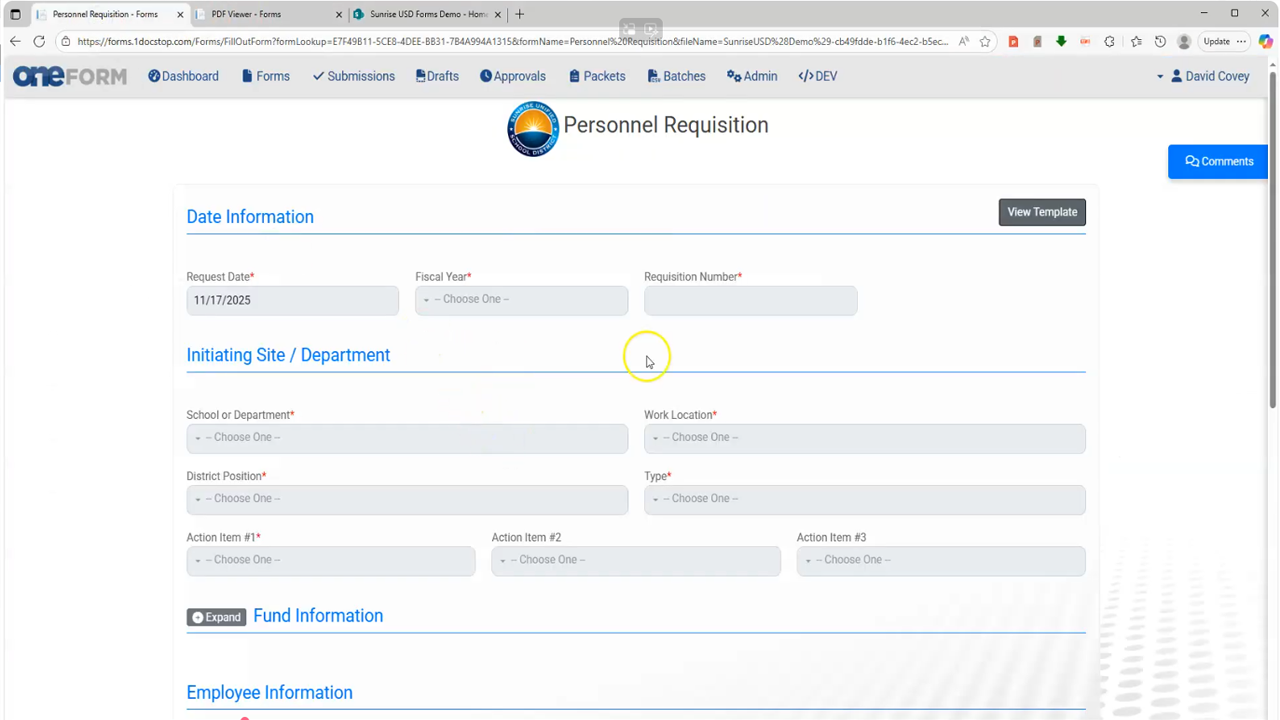Open the Fiscal Year dropdown
1280x720 pixels.
[521, 300]
